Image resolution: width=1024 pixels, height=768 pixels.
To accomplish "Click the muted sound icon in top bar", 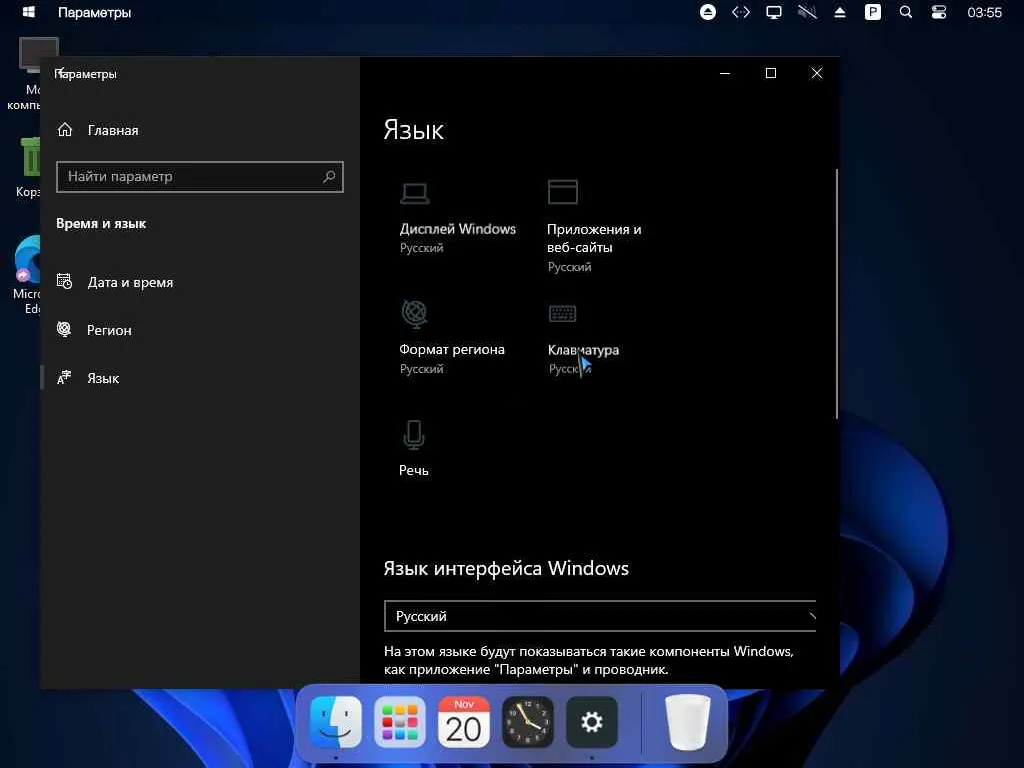I will (807, 12).
